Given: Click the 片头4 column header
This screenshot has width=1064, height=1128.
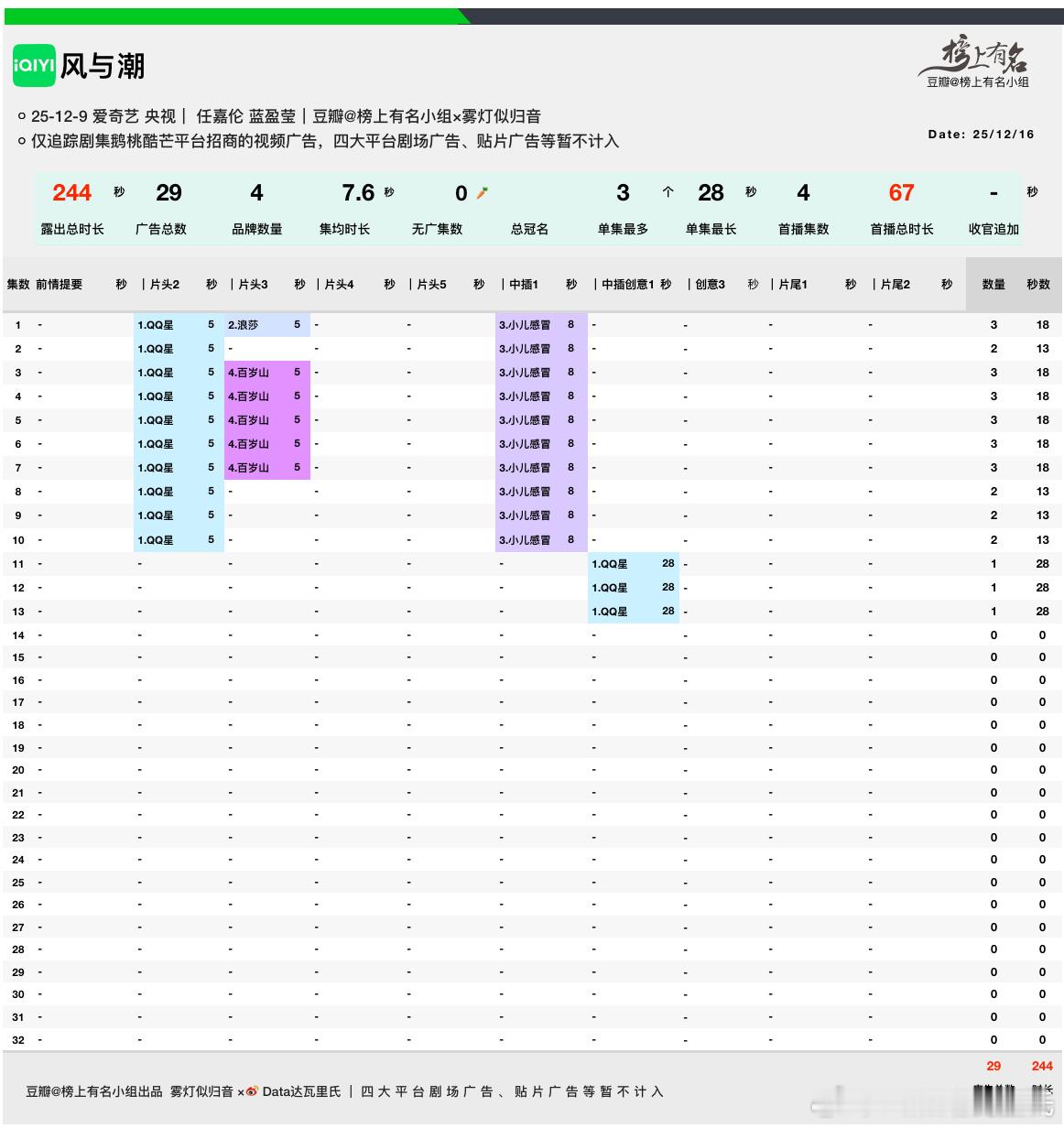Looking at the screenshot, I should coord(339,285).
